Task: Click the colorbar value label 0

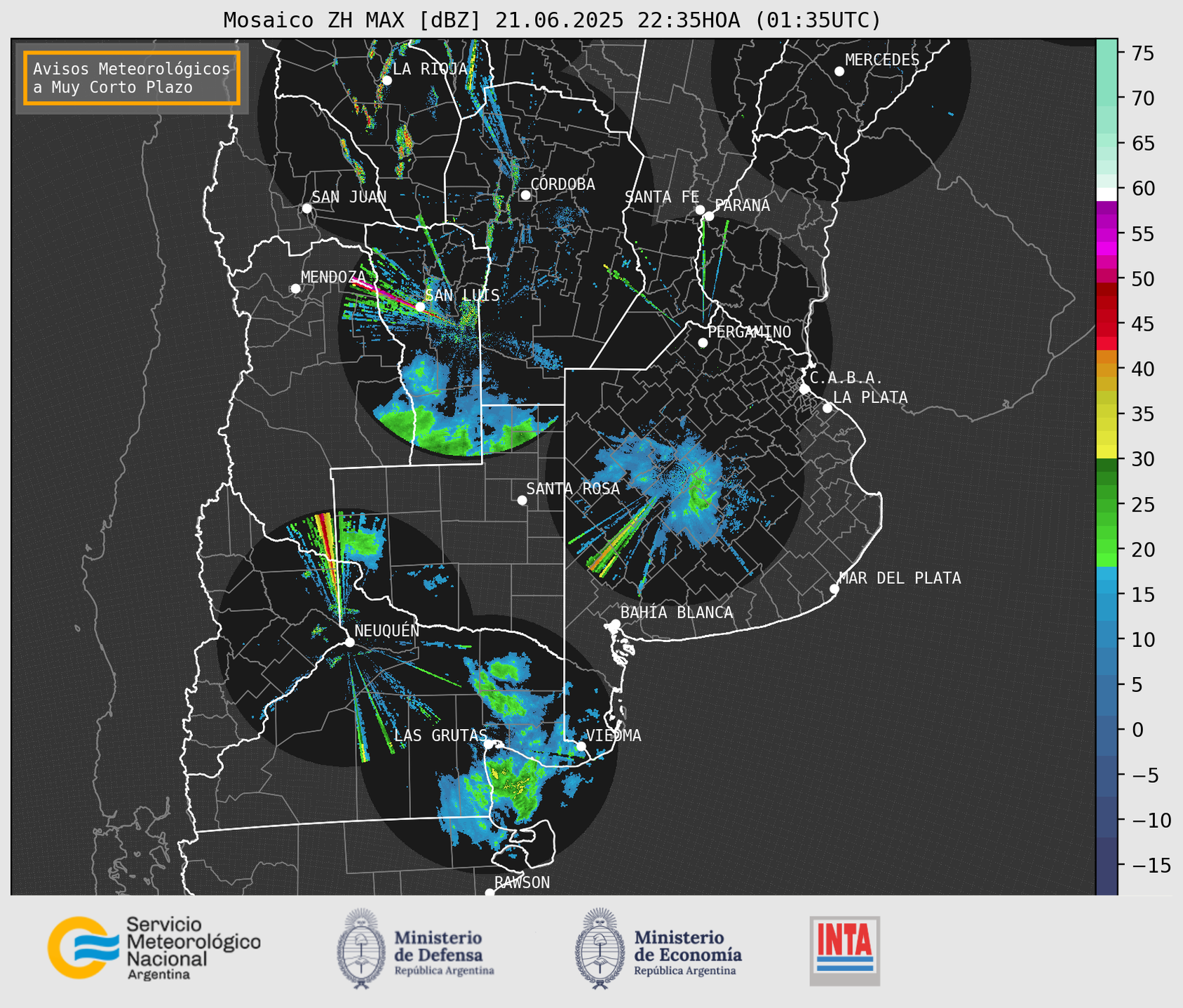Action: (1137, 730)
